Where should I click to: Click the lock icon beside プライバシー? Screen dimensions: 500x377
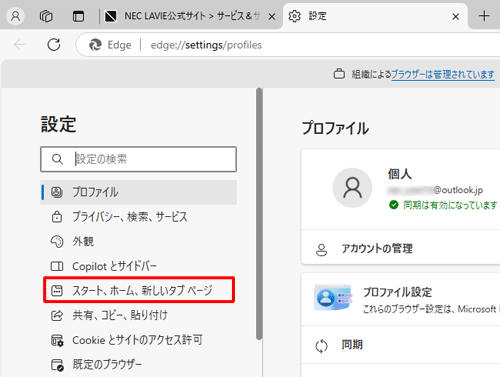pos(57,217)
